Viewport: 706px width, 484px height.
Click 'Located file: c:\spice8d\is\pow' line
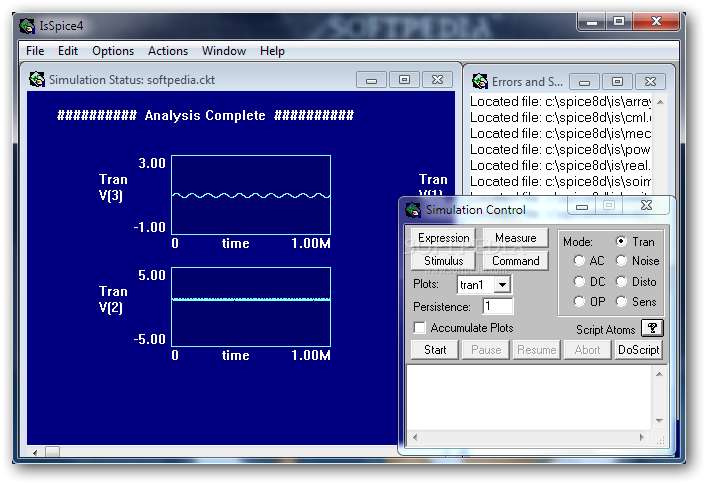(561, 149)
